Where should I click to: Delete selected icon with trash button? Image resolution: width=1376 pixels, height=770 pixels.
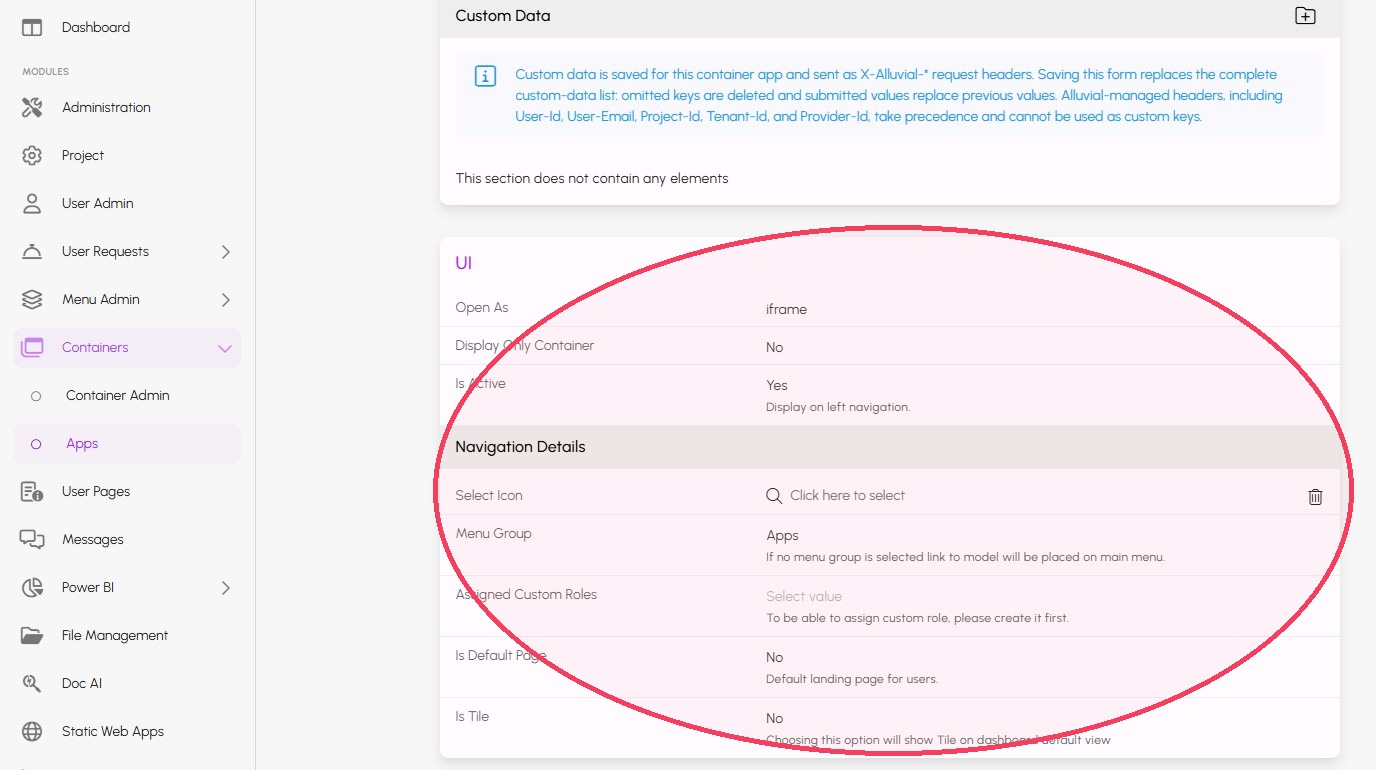[x=1315, y=496]
